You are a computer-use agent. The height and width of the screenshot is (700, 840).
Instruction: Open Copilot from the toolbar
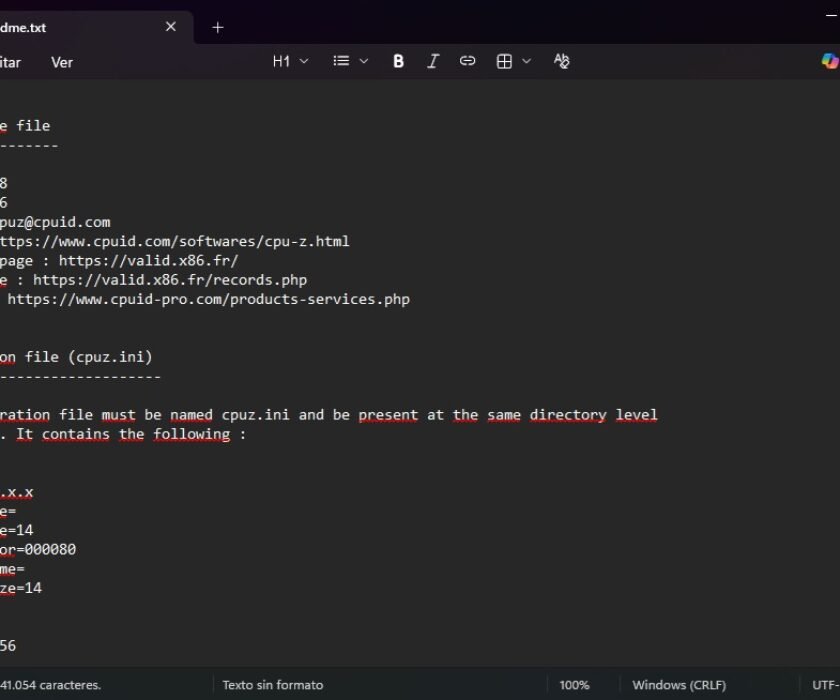[x=829, y=61]
